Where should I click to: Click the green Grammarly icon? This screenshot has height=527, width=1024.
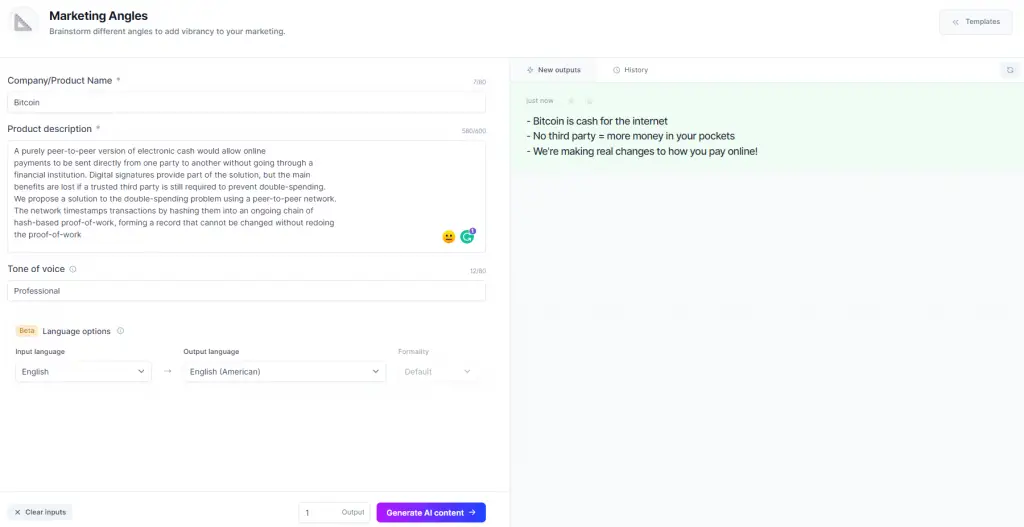tap(467, 236)
